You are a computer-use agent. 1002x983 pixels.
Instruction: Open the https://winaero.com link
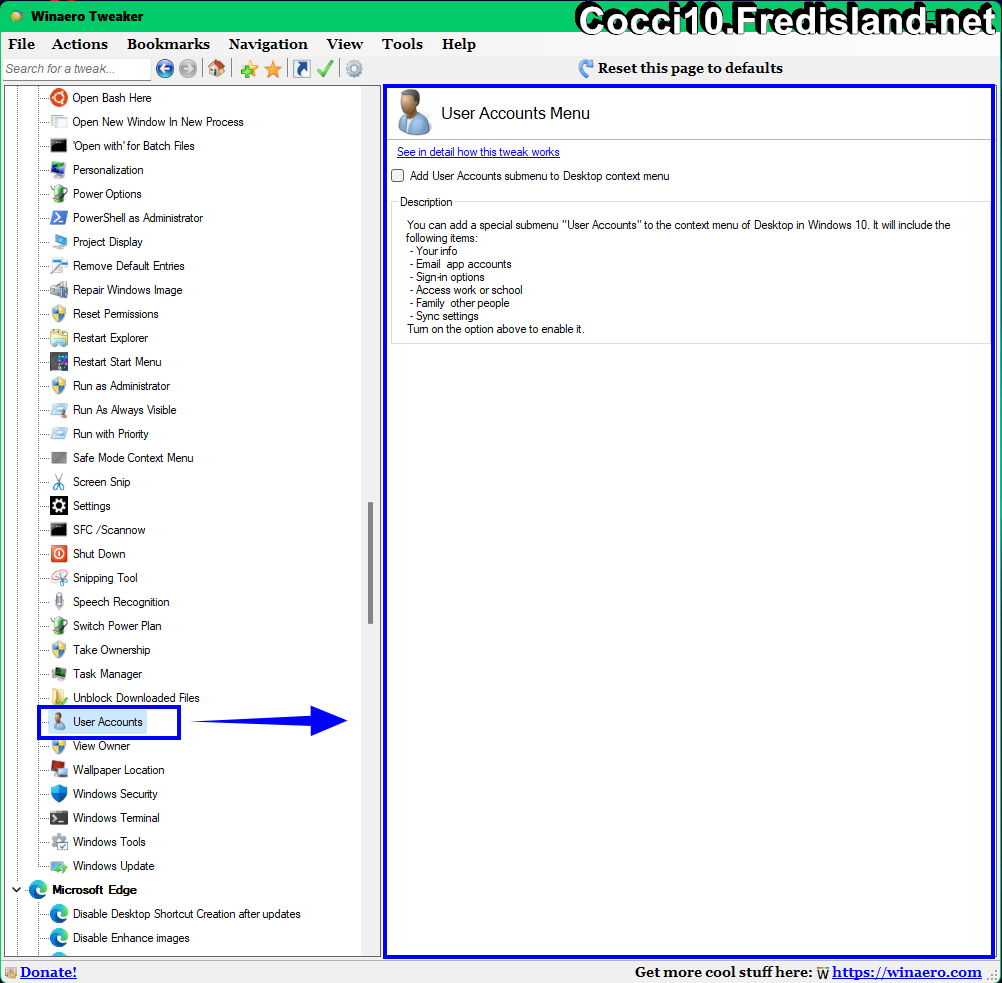(x=906, y=972)
